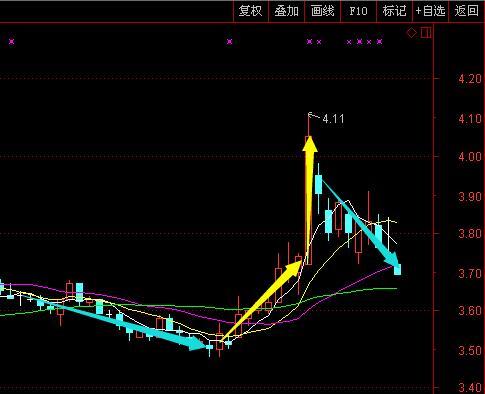Click the leftmost magenta info marker
The image size is (485, 394).
(12, 42)
